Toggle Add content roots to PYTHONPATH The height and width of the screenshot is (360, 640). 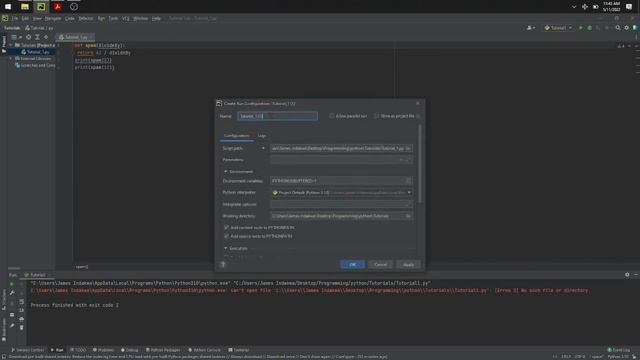(x=227, y=227)
